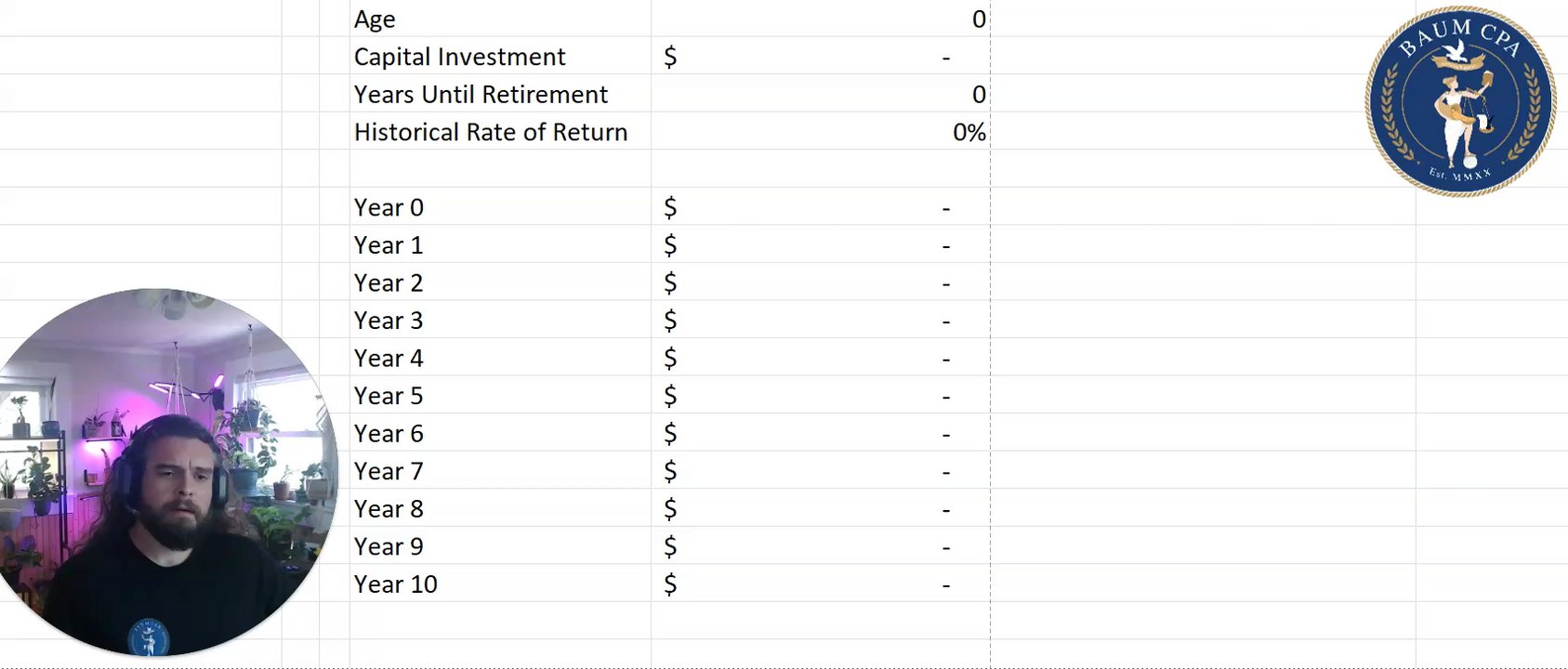This screenshot has height=669, width=1568.
Task: Click the Years Until Retirement value cell
Action: click(820, 95)
